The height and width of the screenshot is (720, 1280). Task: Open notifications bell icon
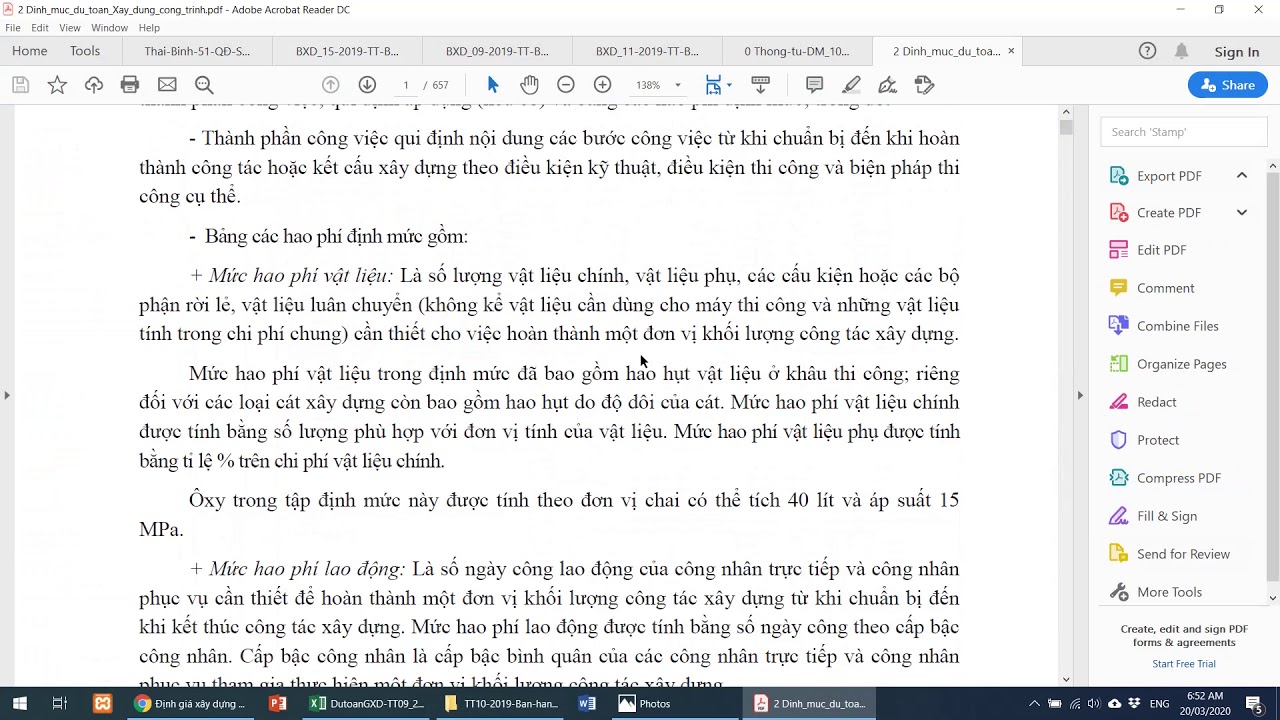click(x=1182, y=51)
